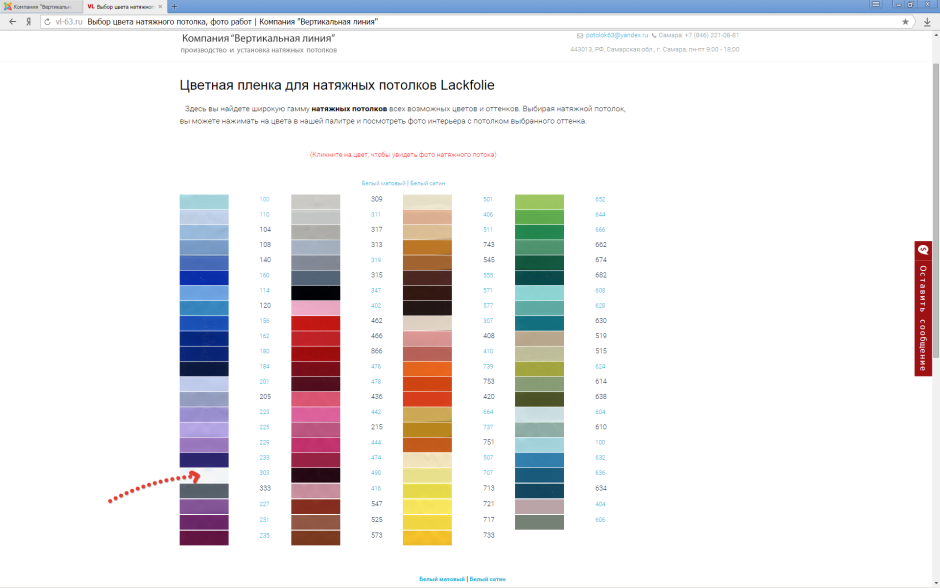Image resolution: width=940 pixels, height=588 pixels.
Task: Click the color number link 402
Action: (x=376, y=306)
